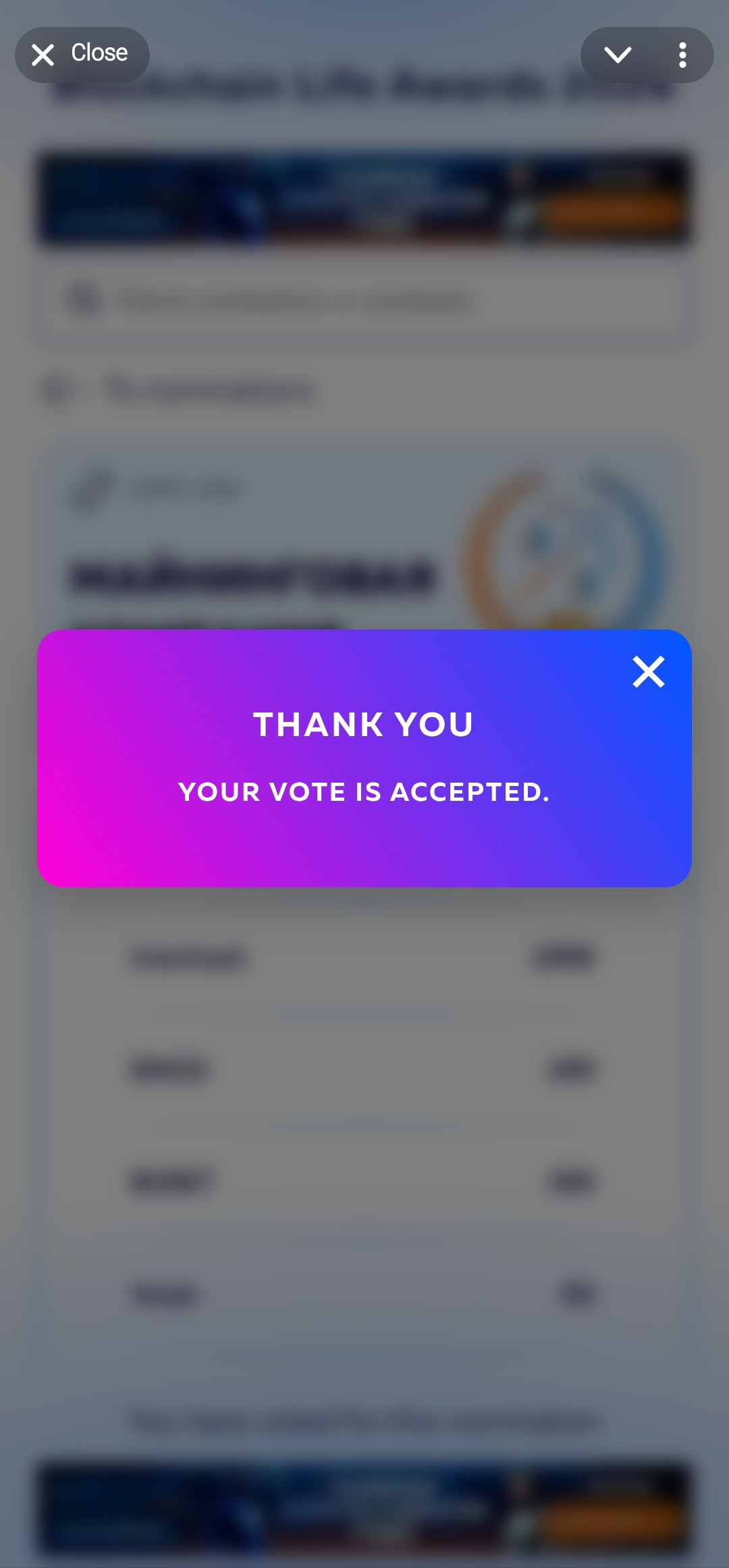The height and width of the screenshot is (1568, 729).
Task: Click the THANK YOU heading in popup
Action: (x=364, y=725)
